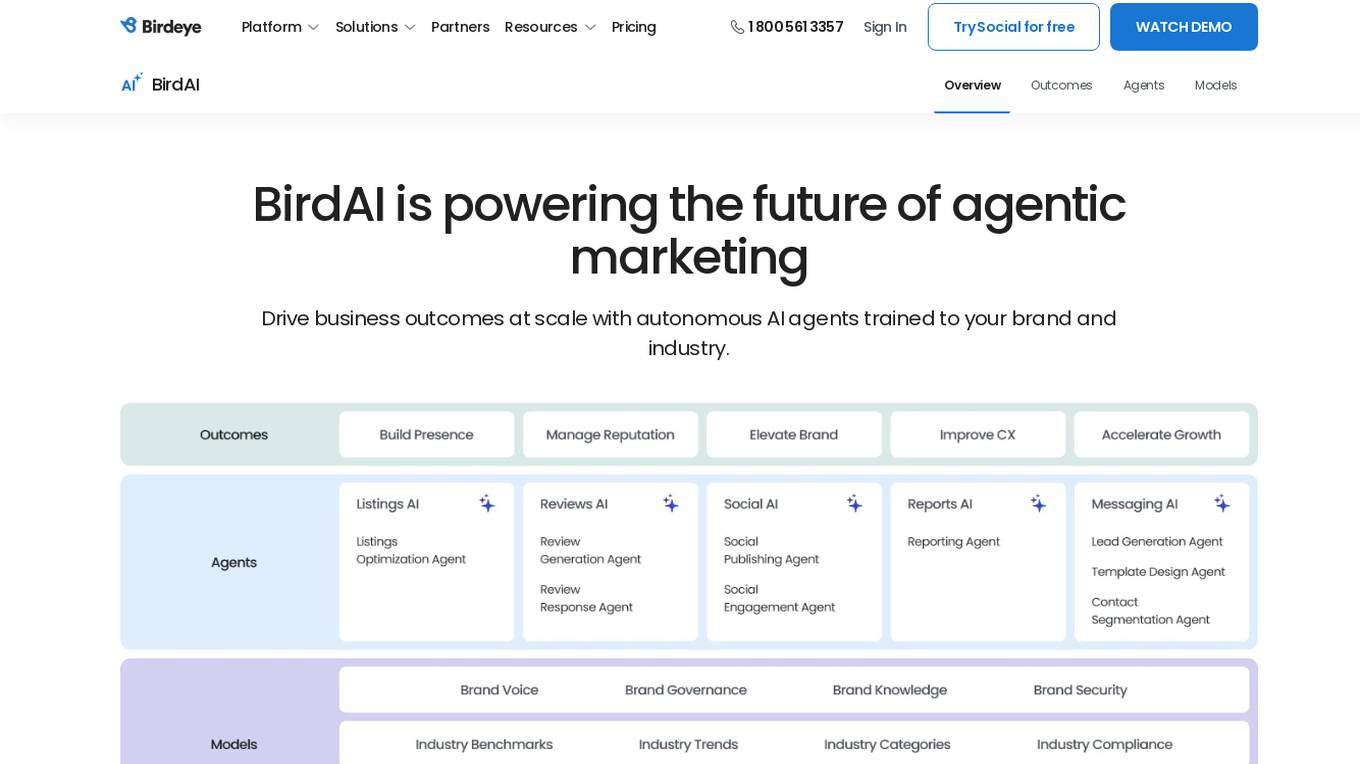Click the sparkle icon on Listings AI card
Image resolution: width=1360 pixels, height=764 pixels.
(487, 503)
